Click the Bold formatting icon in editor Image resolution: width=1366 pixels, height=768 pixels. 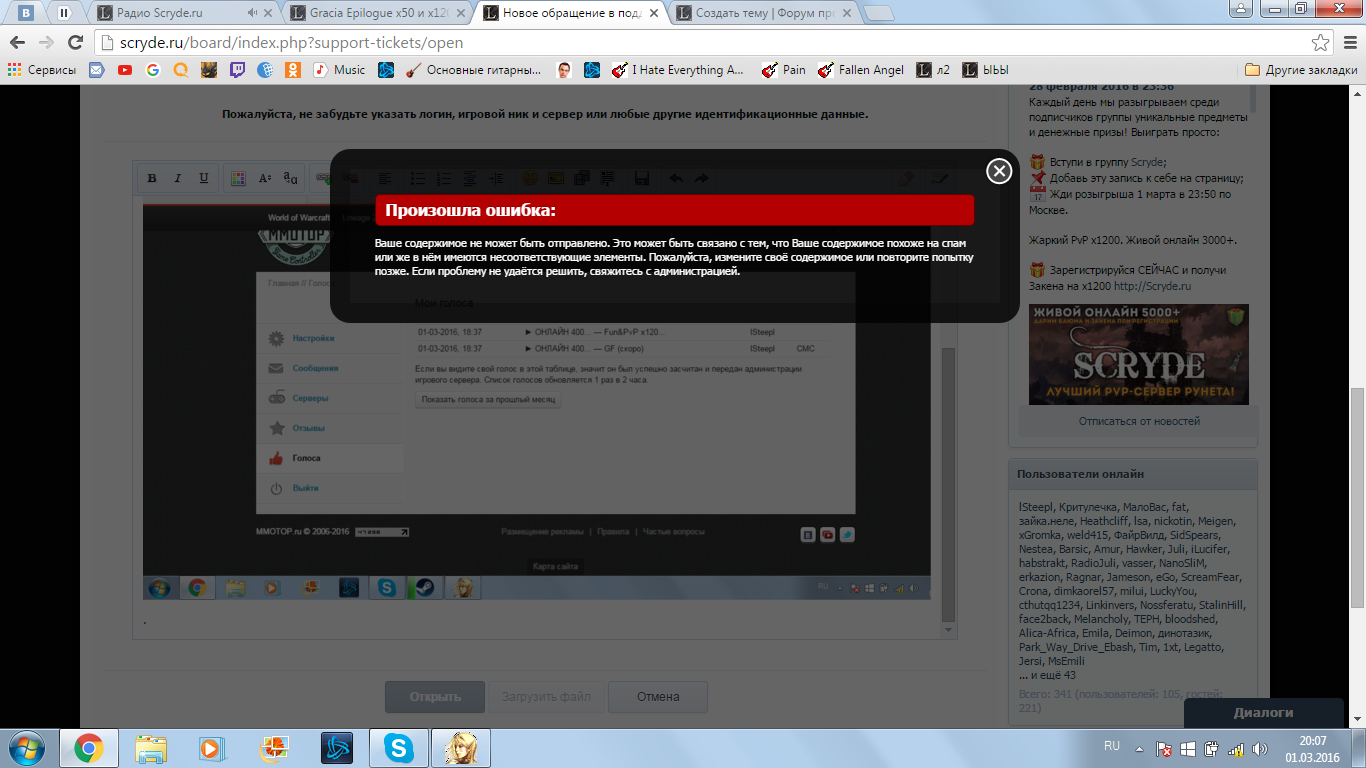pyautogui.click(x=152, y=179)
